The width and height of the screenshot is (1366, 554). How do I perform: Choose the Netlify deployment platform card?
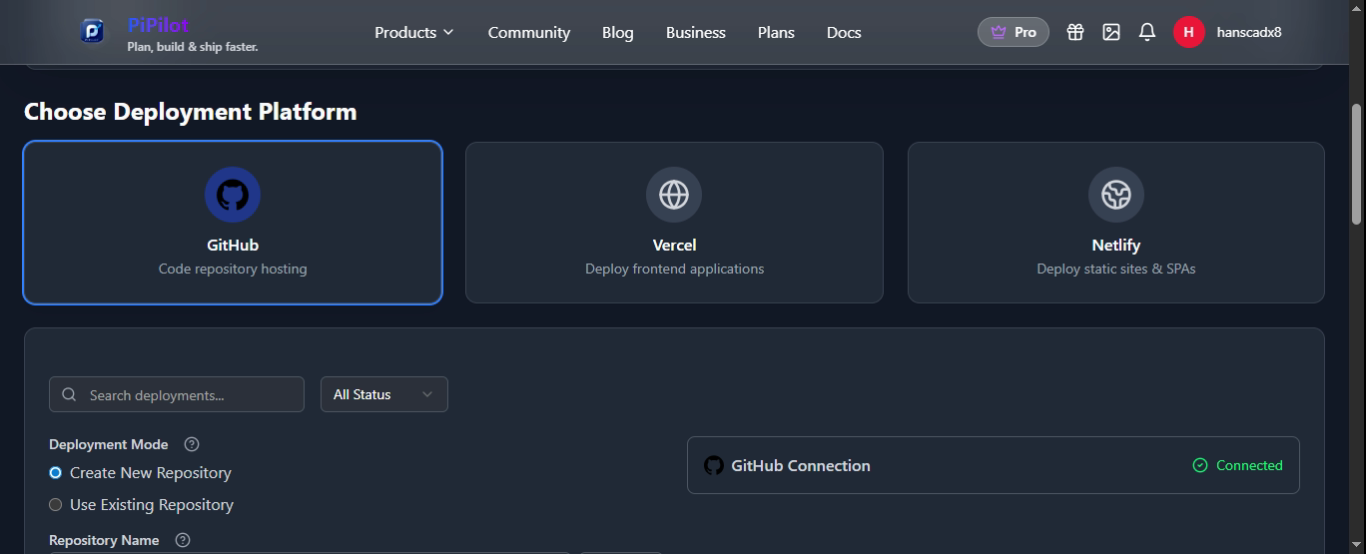(x=1116, y=222)
